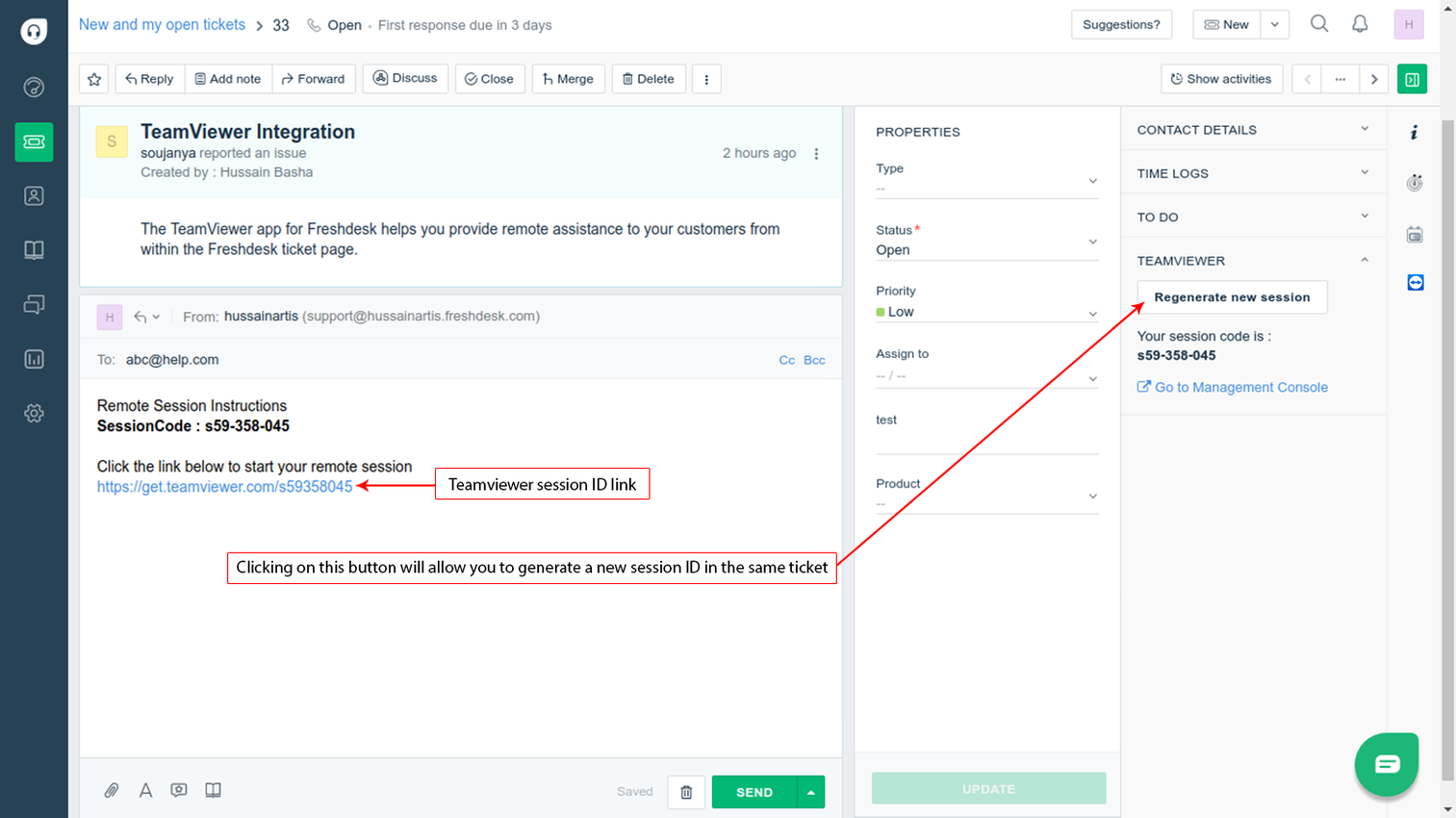1456x818 pixels.
Task: Delete this ticket
Action: point(649,79)
